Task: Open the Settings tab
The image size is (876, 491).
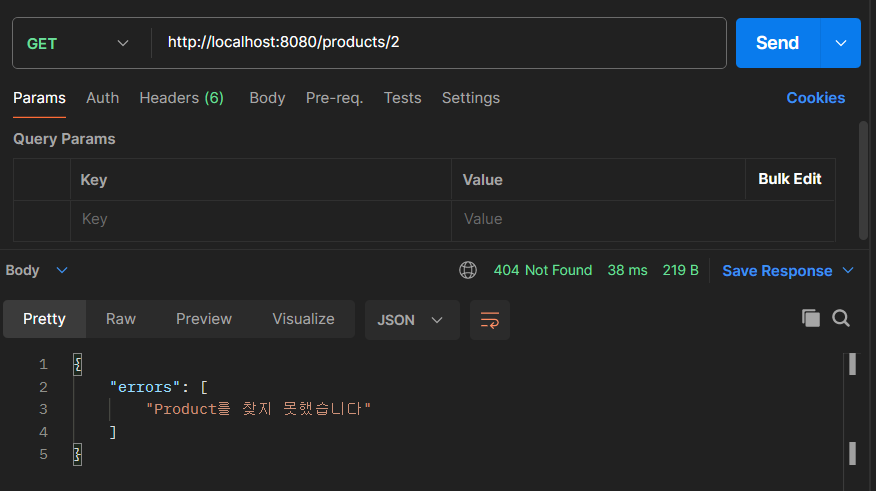Action: 470,98
